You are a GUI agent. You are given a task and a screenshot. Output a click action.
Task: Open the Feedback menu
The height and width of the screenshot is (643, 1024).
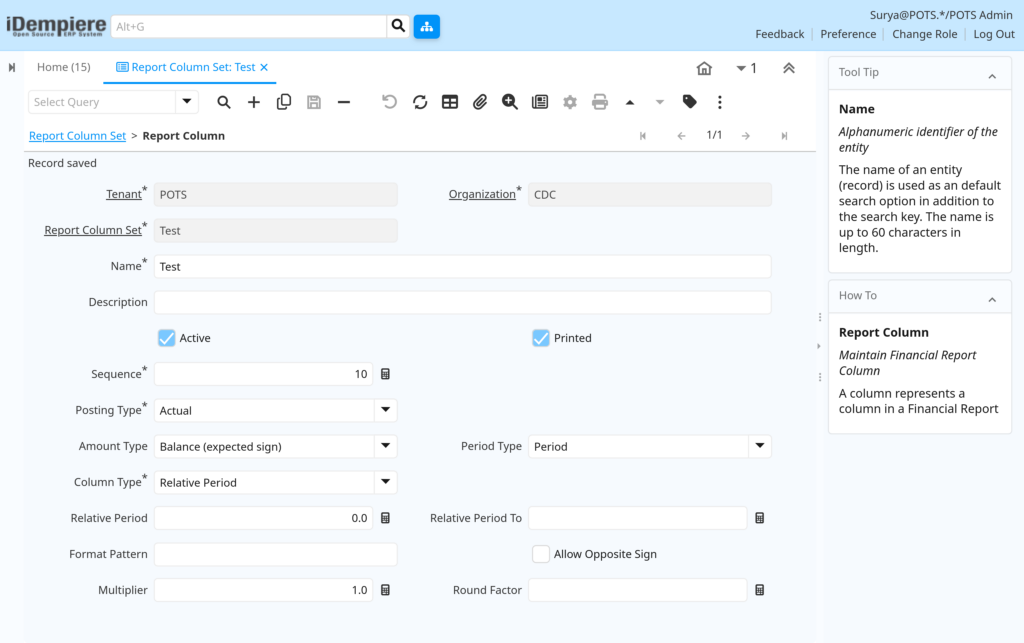(x=780, y=34)
